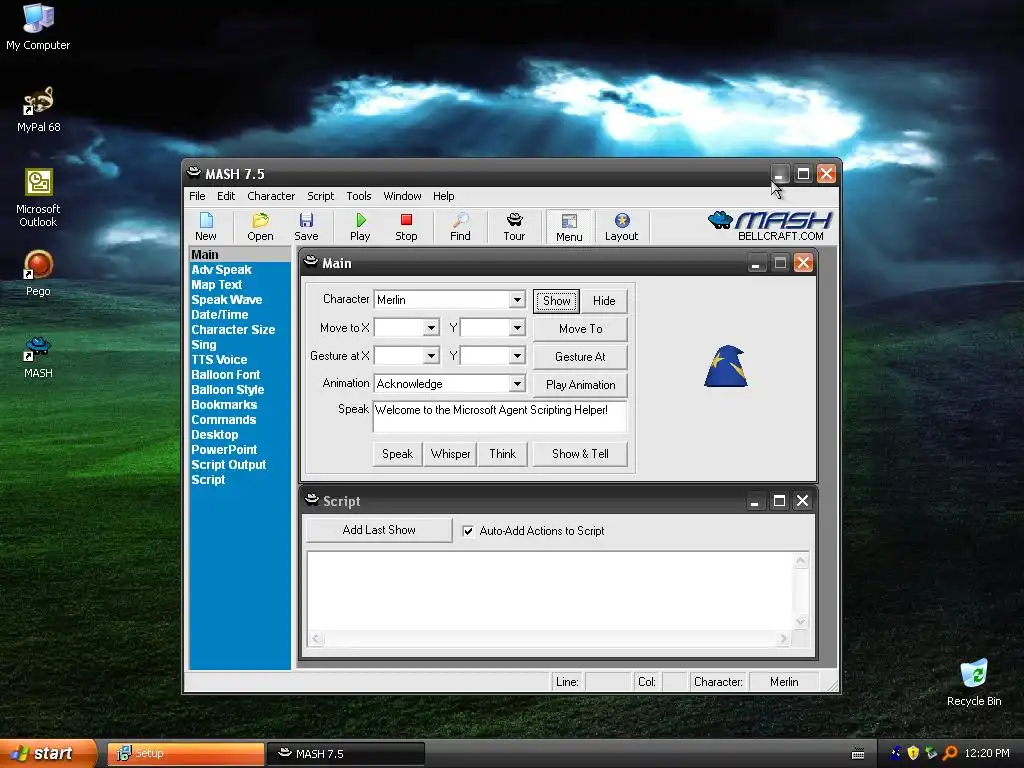Open the My Computer desktop icon
Image resolution: width=1024 pixels, height=768 pixels.
pyautogui.click(x=38, y=27)
